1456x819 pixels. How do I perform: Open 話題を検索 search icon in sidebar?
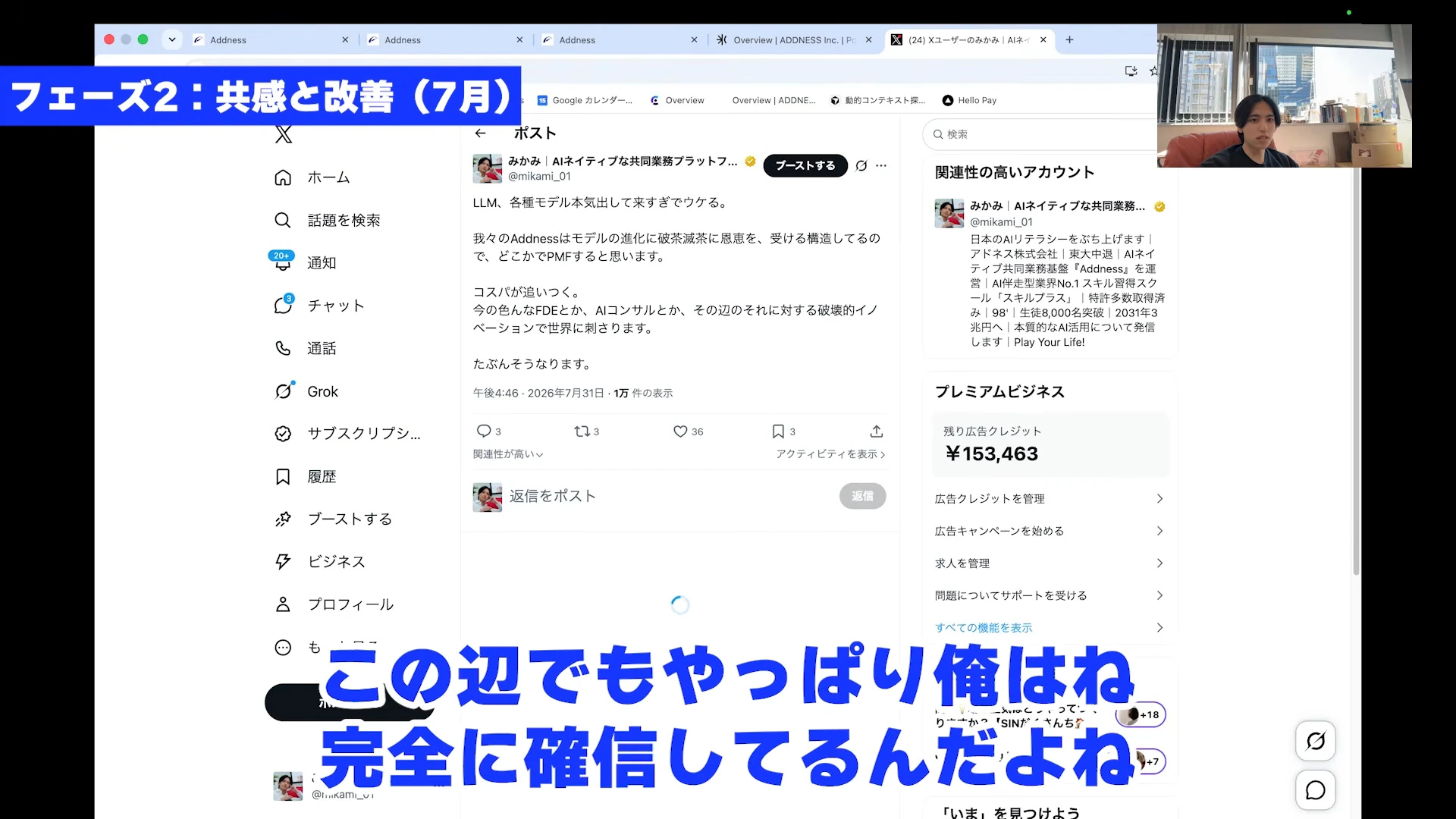(x=282, y=220)
